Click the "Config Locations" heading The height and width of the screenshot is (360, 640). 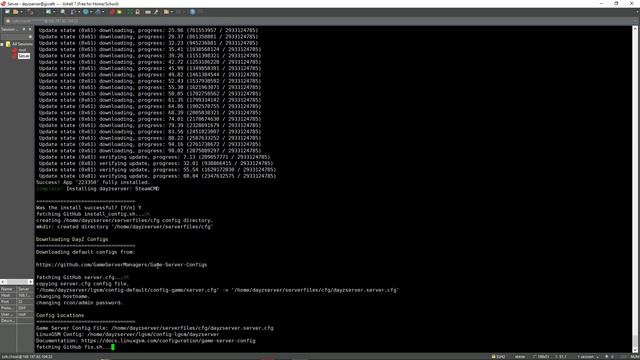(60, 316)
